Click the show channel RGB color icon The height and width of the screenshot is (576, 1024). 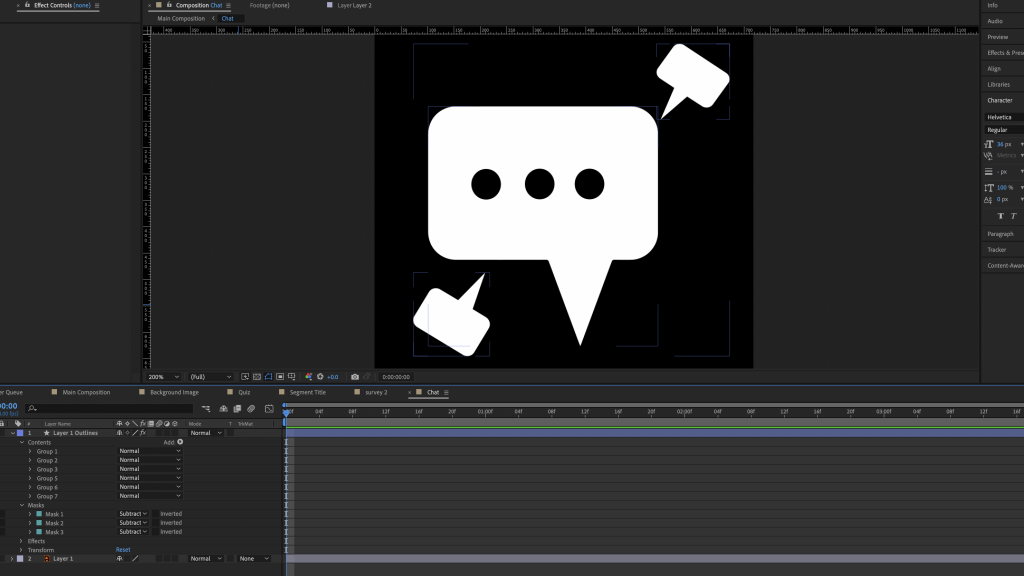(309, 377)
